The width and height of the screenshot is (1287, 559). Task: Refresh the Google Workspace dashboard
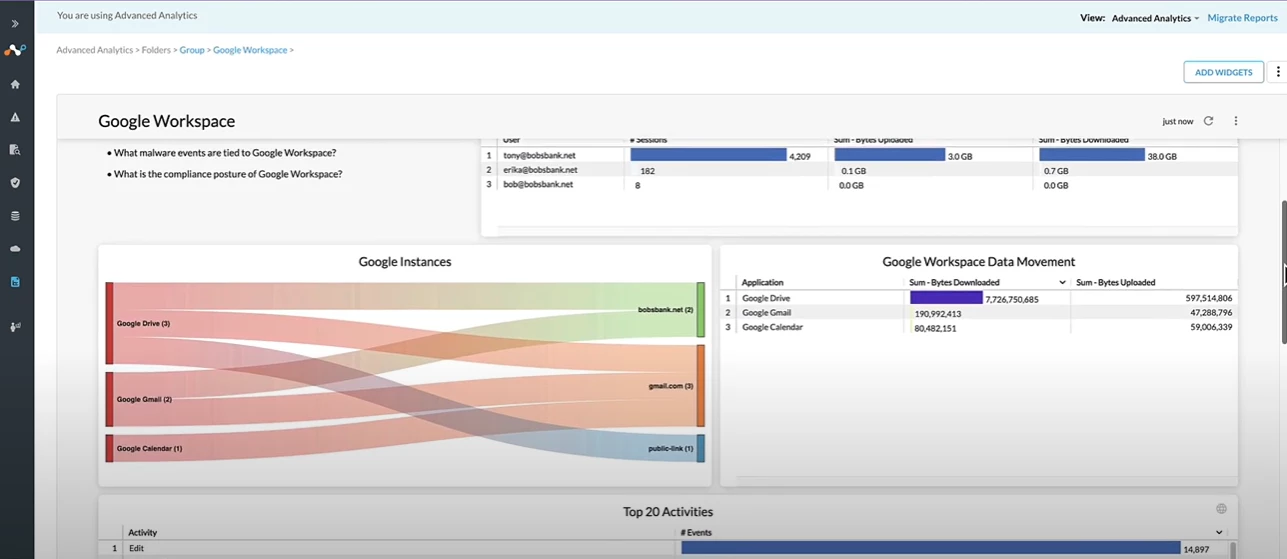[1208, 121]
